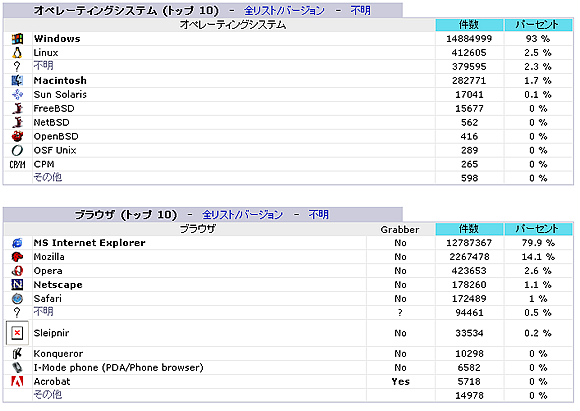Image resolution: width=580 pixels, height=411 pixels.
Task: Click the Mozilla red dinosaur icon
Action: pos(17,257)
